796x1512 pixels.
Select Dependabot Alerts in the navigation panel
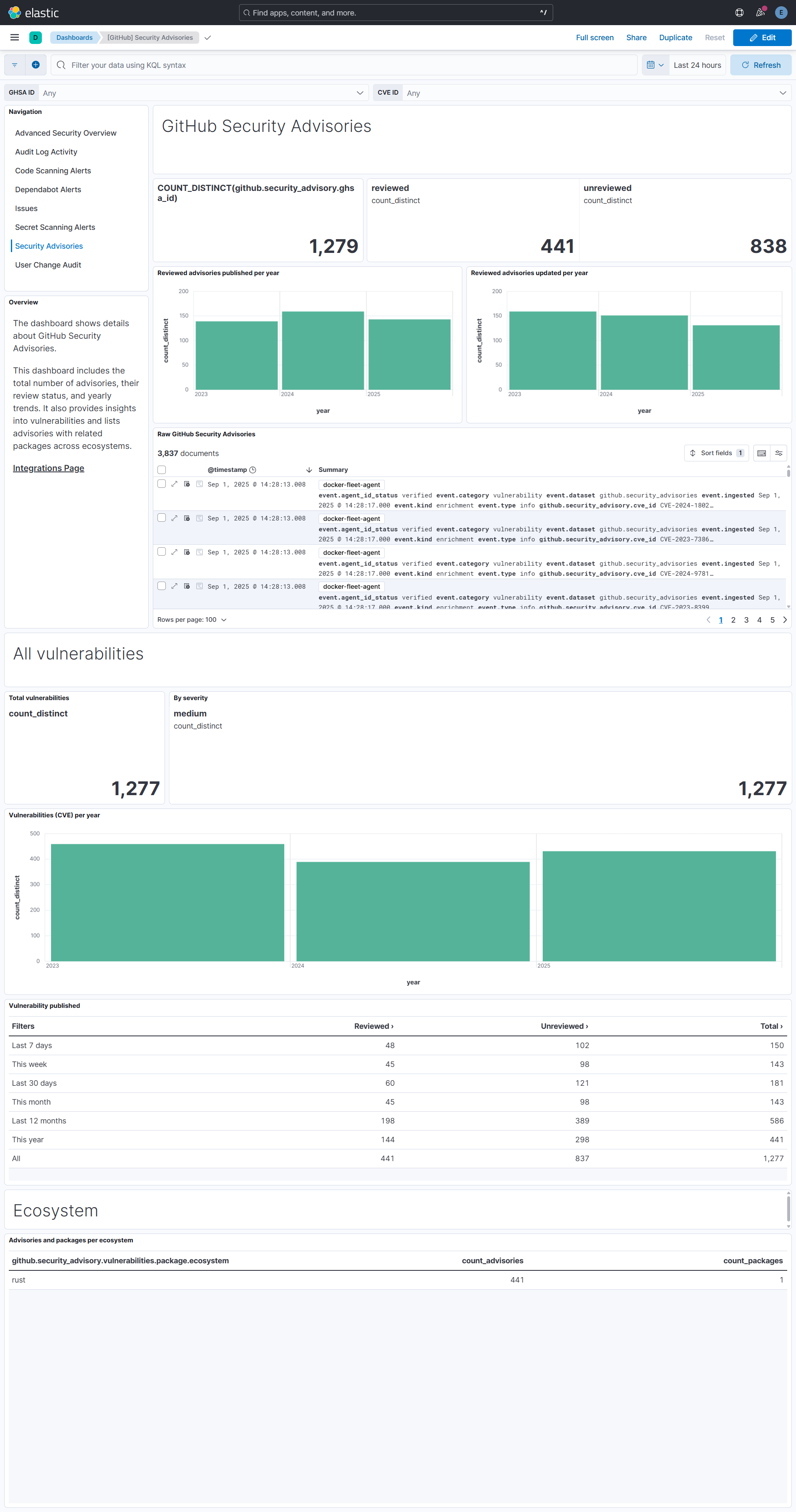point(48,189)
